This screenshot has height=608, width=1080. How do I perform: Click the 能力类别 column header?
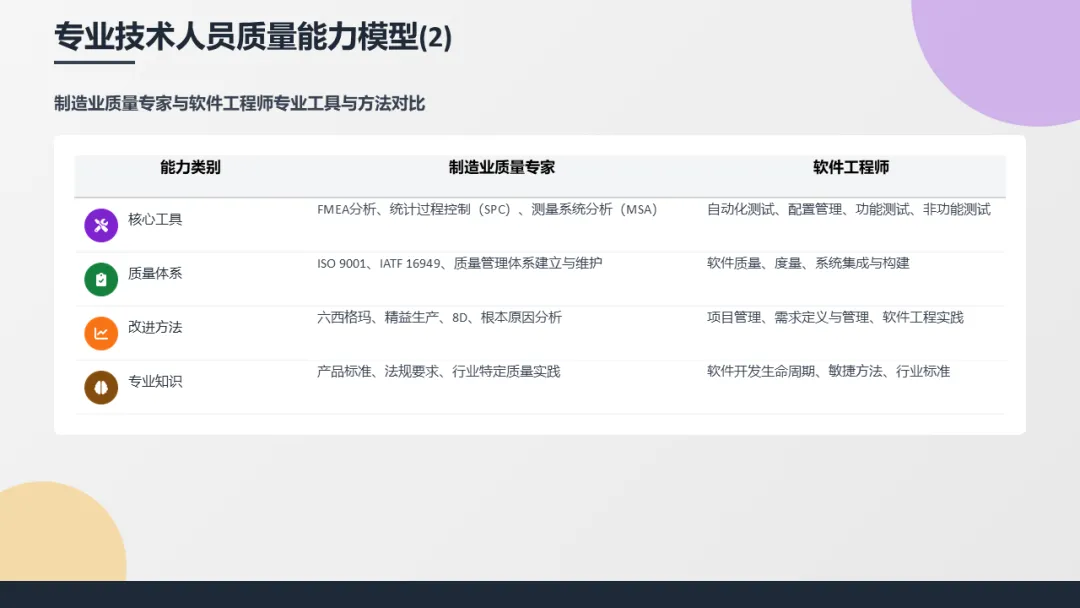pyautogui.click(x=190, y=167)
